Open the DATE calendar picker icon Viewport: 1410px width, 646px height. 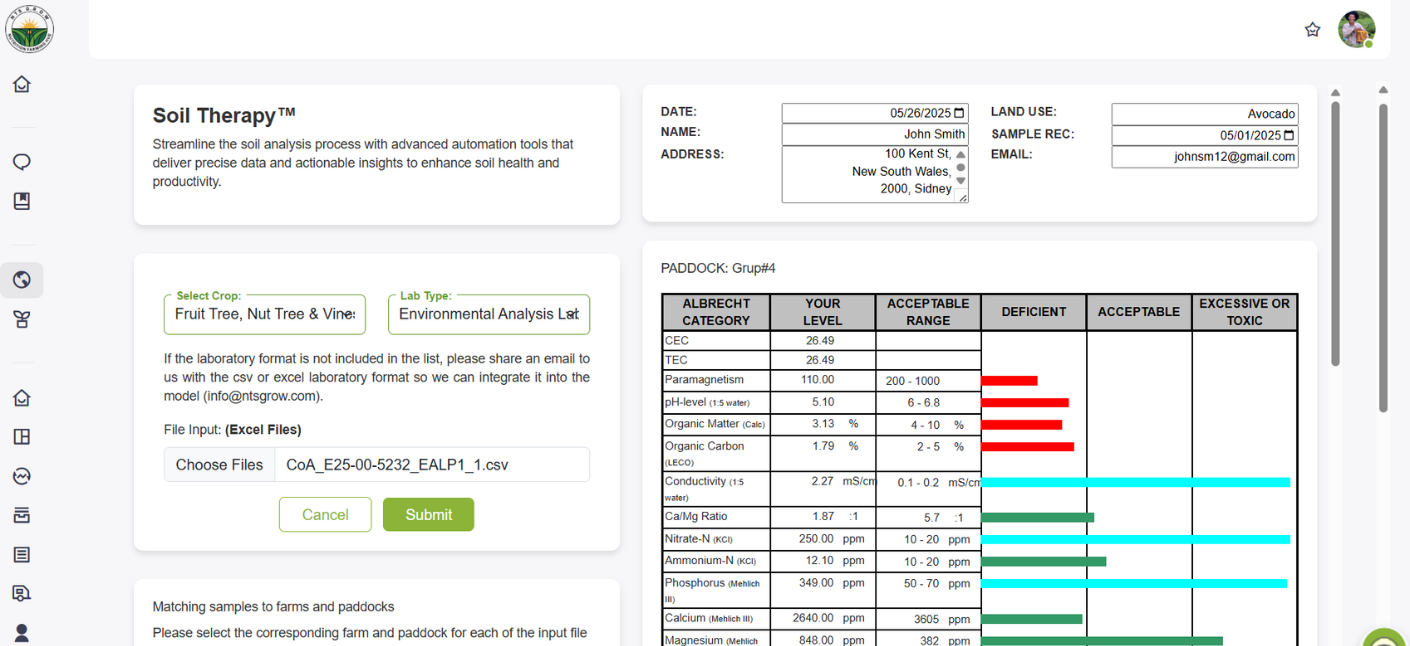[x=960, y=113]
